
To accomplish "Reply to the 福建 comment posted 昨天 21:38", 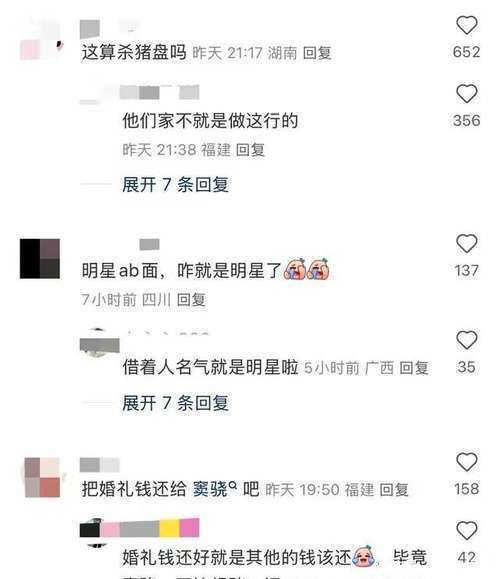I will (x=250, y=150).
